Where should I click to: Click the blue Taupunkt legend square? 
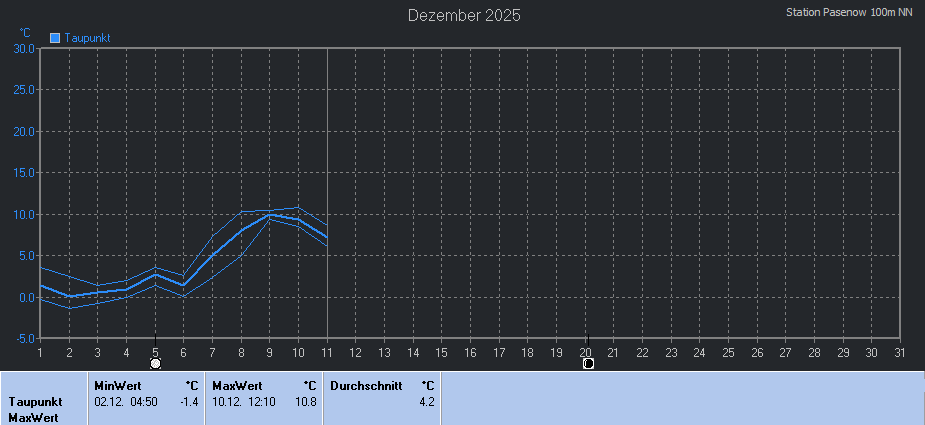click(55, 38)
